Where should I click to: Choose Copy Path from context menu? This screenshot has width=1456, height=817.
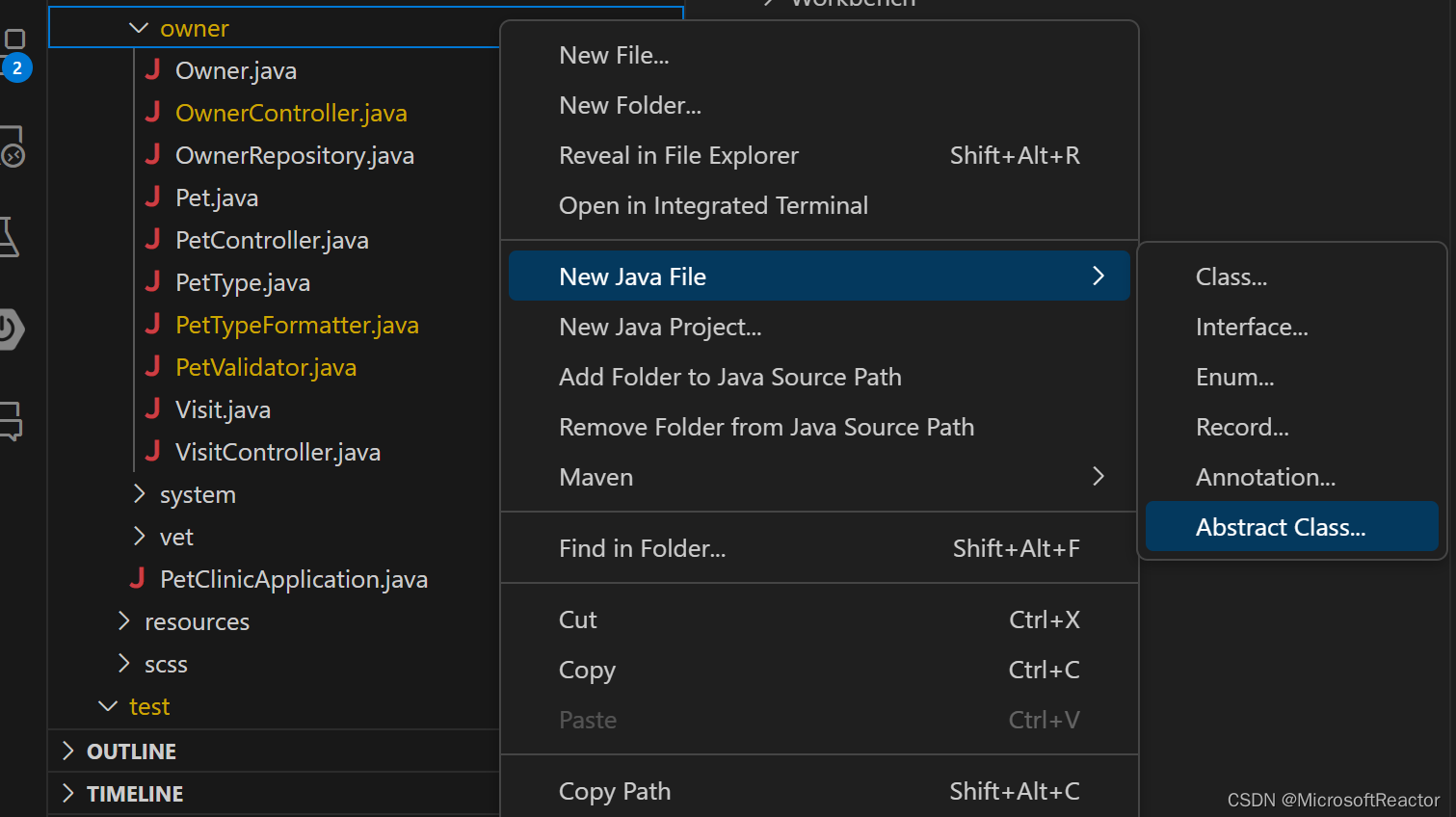pos(819,791)
